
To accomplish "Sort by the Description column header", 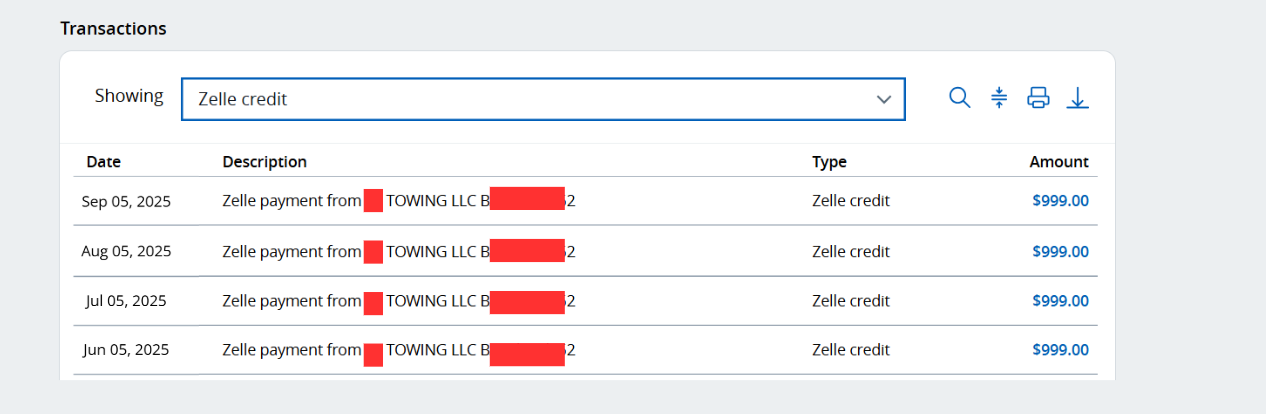I will point(264,162).
